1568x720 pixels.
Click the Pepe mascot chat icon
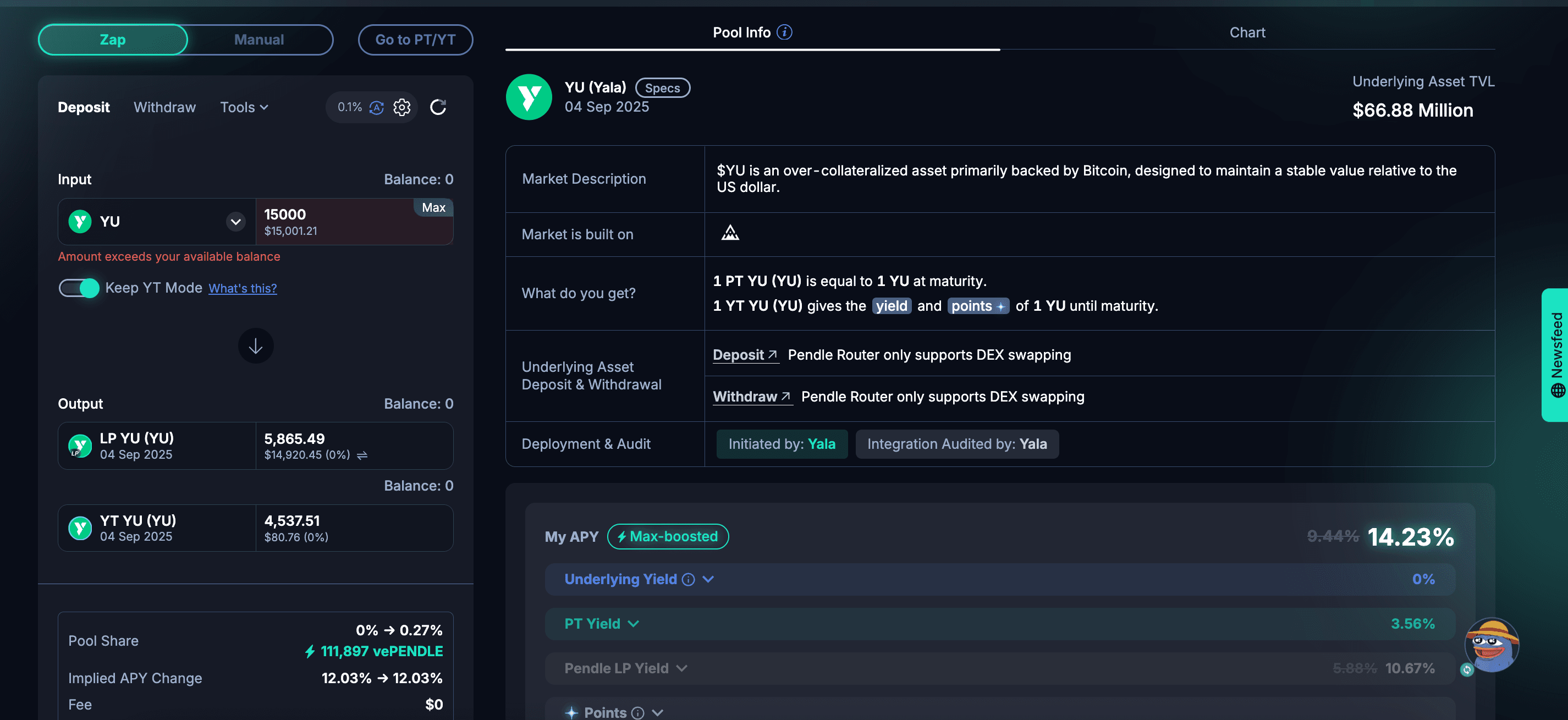1492,644
